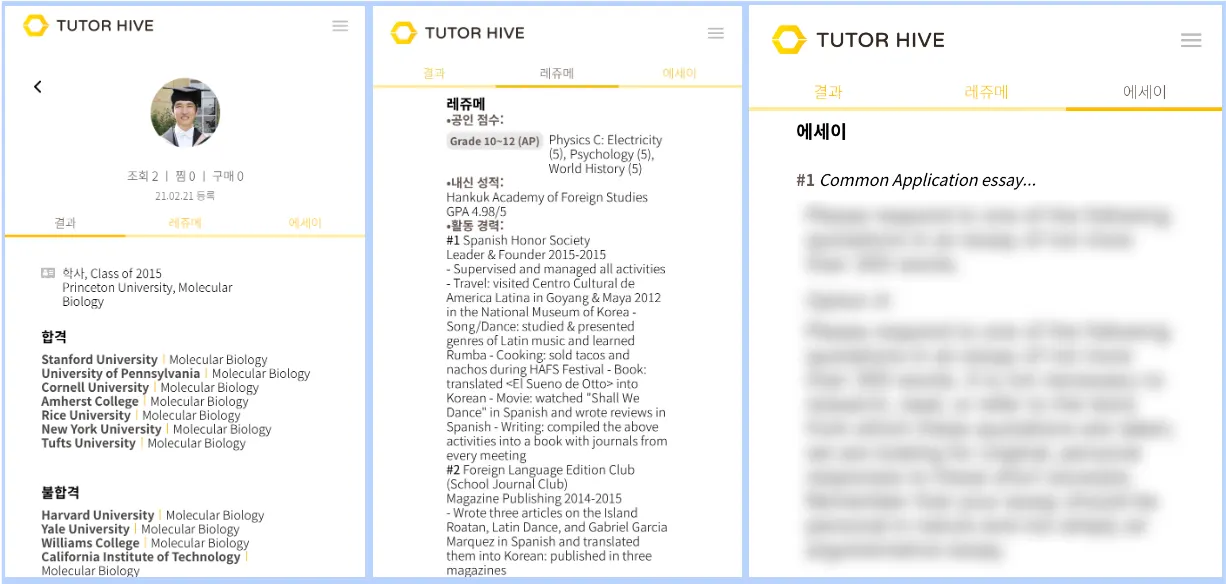Click the 불합격 section heading
Screen dimensions: 1226x584
coord(60,493)
